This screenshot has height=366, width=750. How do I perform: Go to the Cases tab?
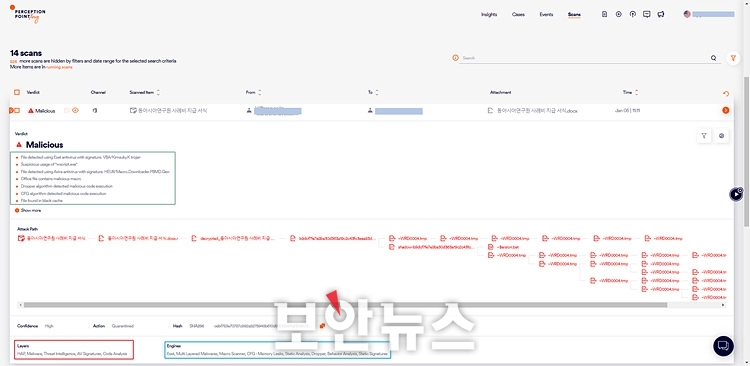pyautogui.click(x=518, y=14)
